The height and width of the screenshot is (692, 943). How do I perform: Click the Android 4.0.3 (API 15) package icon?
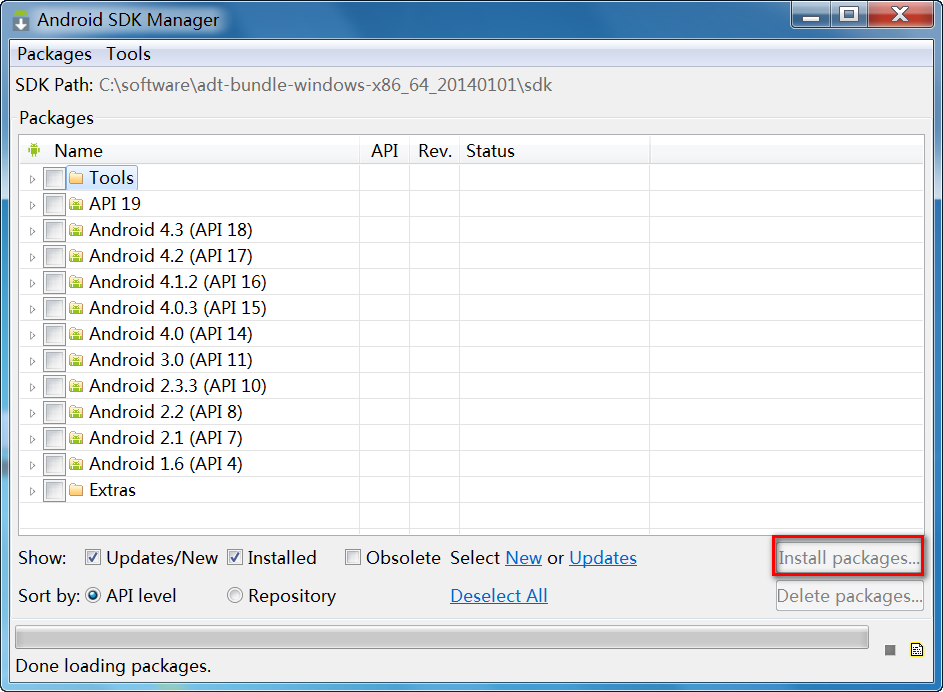(76, 308)
